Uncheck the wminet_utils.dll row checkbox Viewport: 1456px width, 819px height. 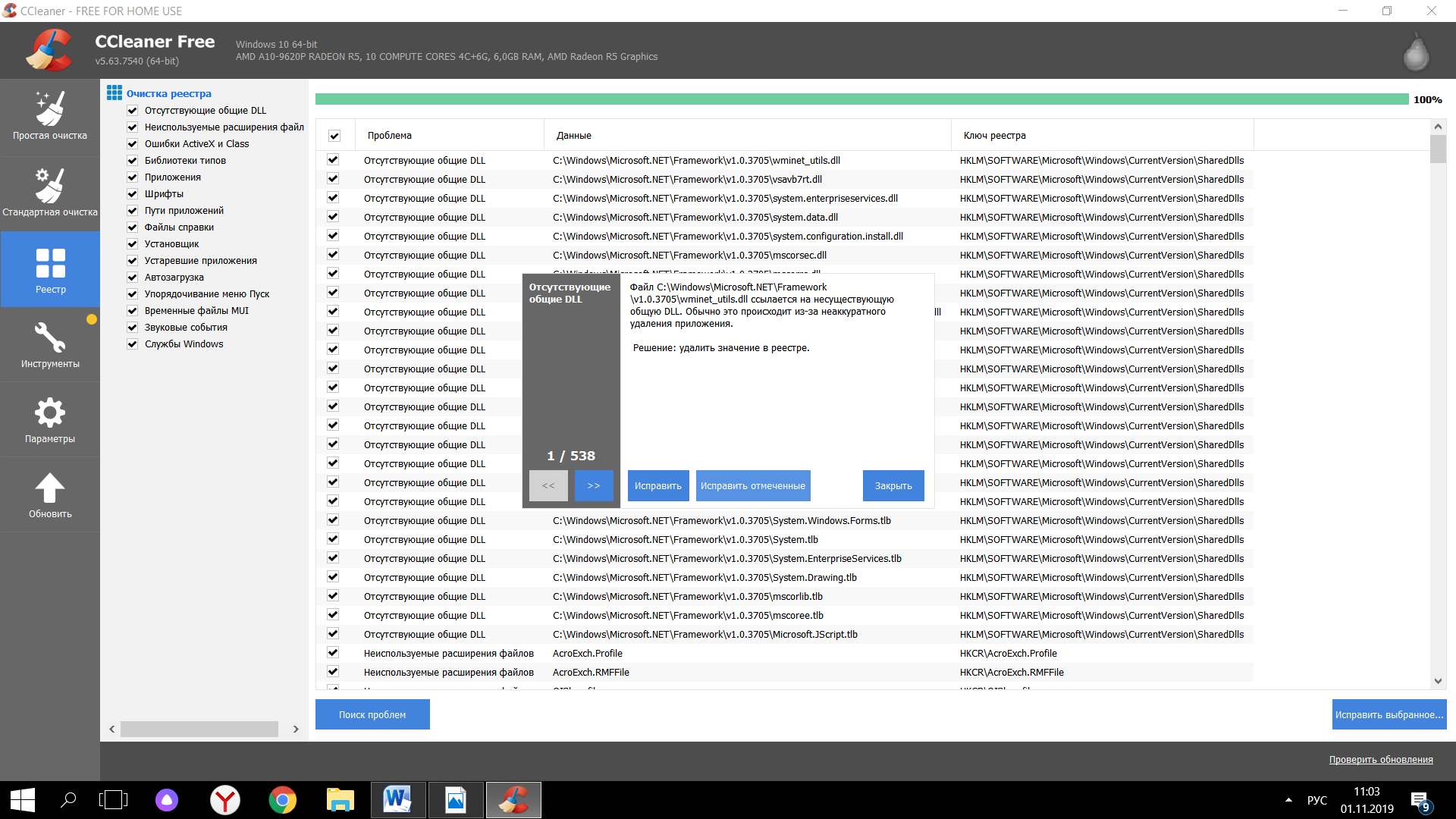click(x=333, y=160)
